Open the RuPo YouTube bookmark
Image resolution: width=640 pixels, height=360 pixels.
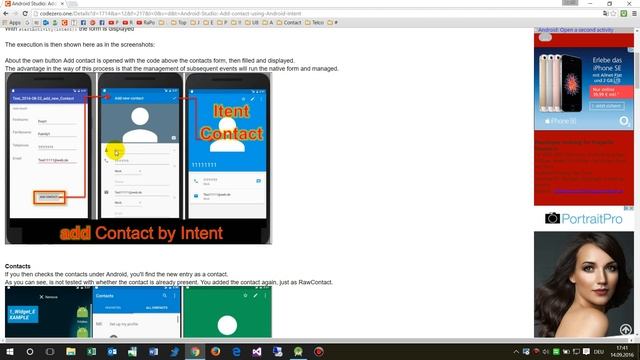(x=146, y=22)
